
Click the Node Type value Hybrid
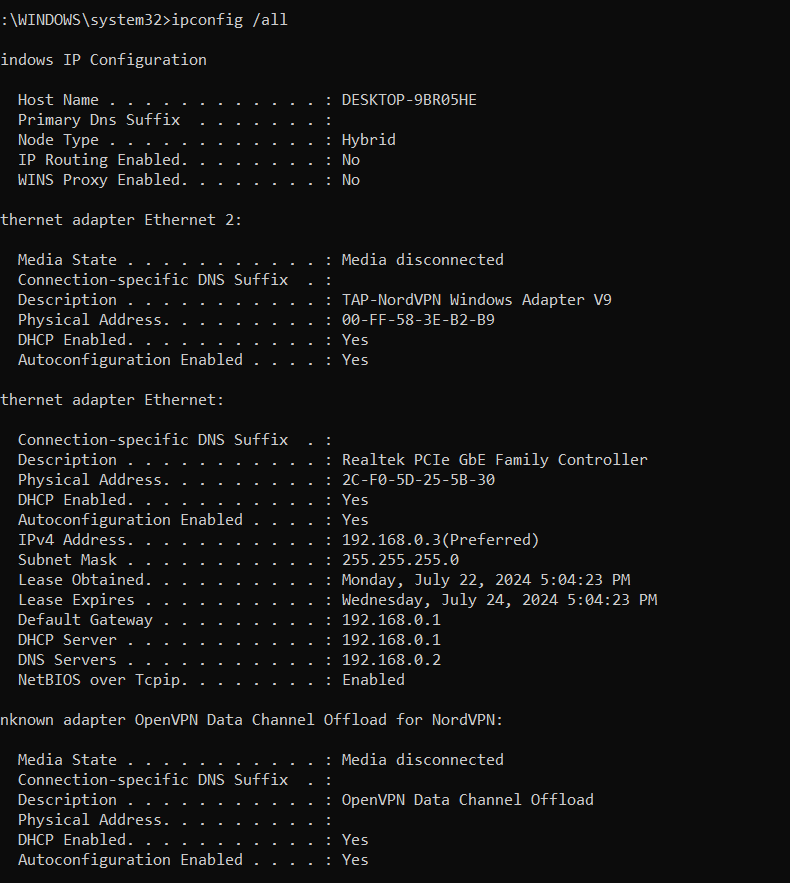(x=369, y=140)
